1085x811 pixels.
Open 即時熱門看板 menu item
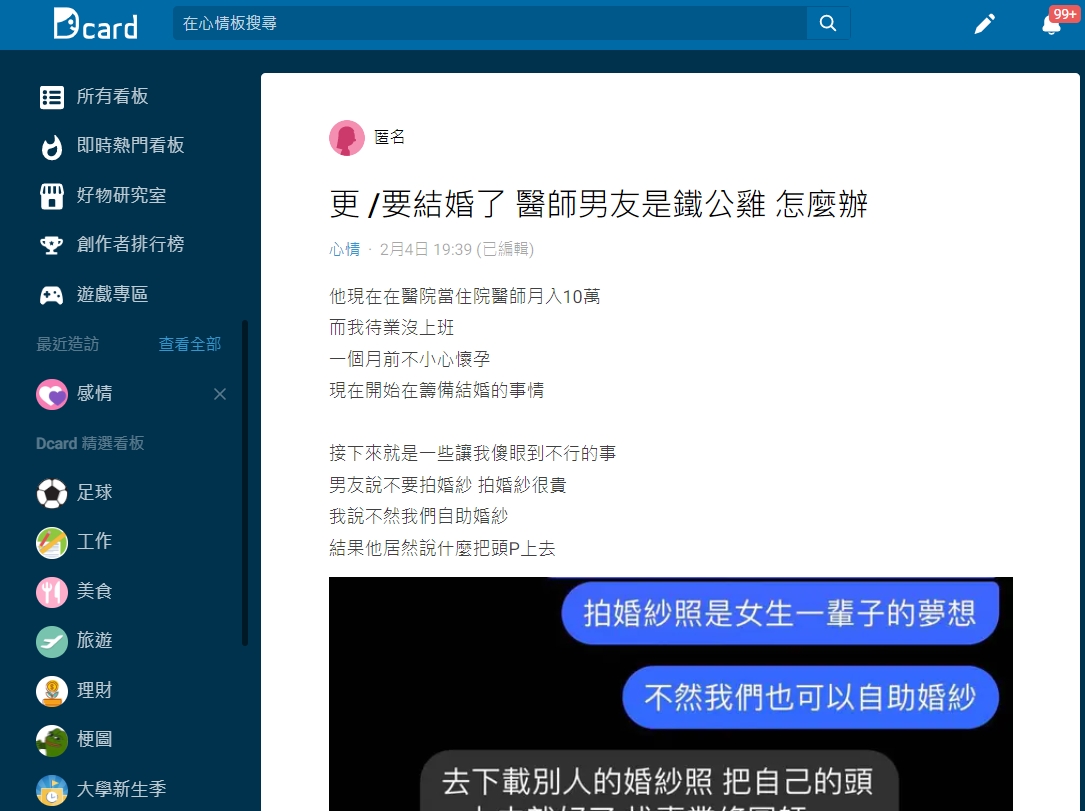click(x=130, y=145)
